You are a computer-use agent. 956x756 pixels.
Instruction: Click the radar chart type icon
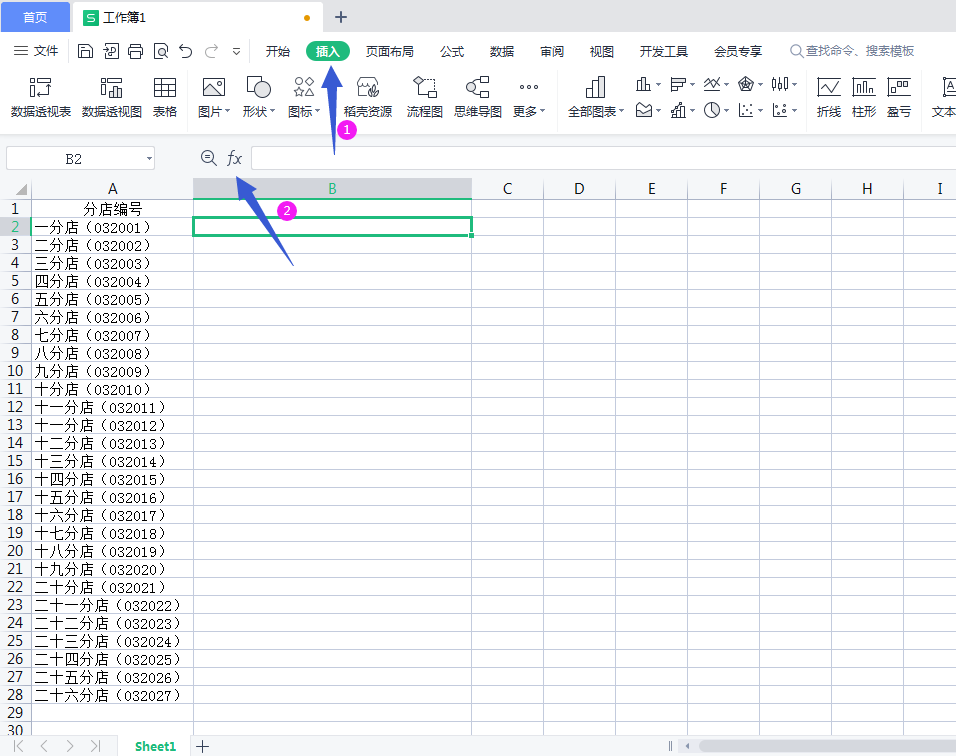click(x=746, y=84)
